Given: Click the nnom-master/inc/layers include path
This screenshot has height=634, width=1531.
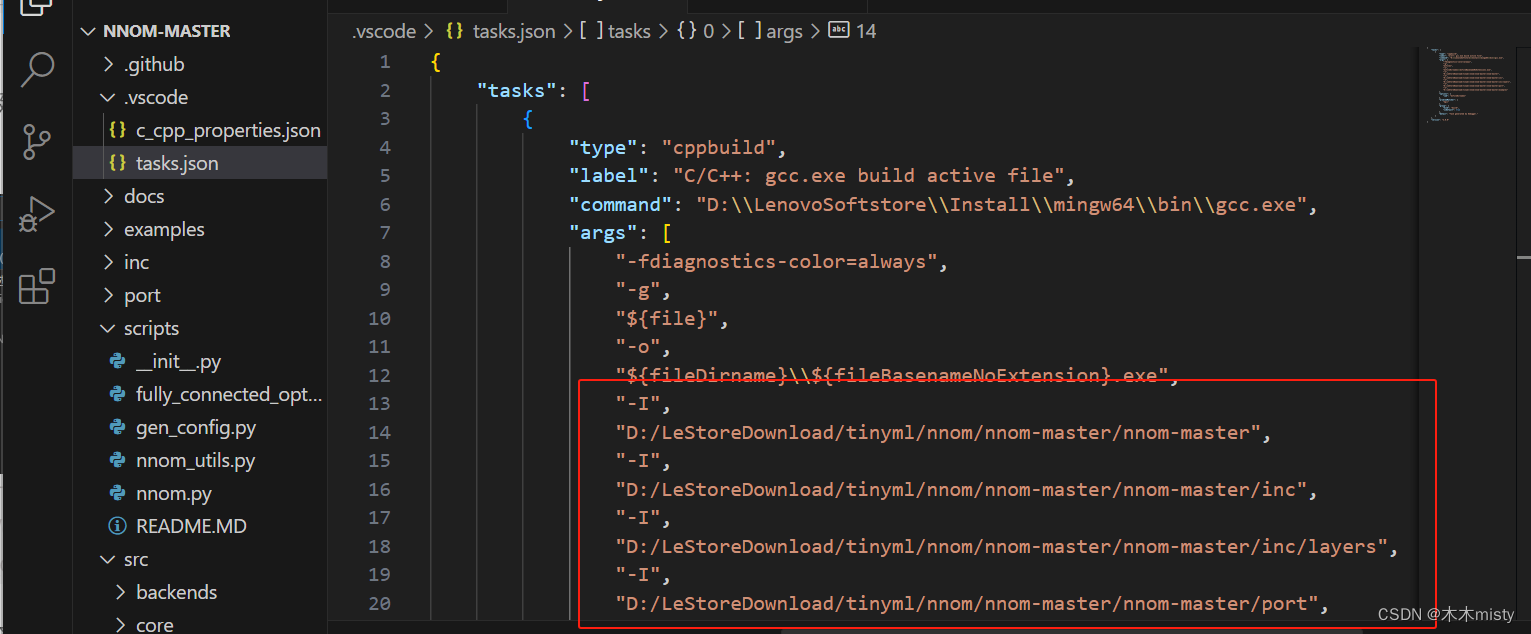Looking at the screenshot, I should 1003,546.
